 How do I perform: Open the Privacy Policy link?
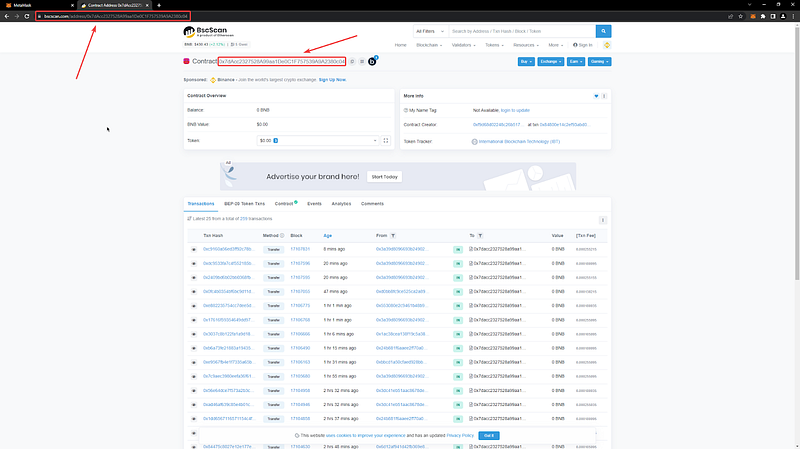click(460, 435)
